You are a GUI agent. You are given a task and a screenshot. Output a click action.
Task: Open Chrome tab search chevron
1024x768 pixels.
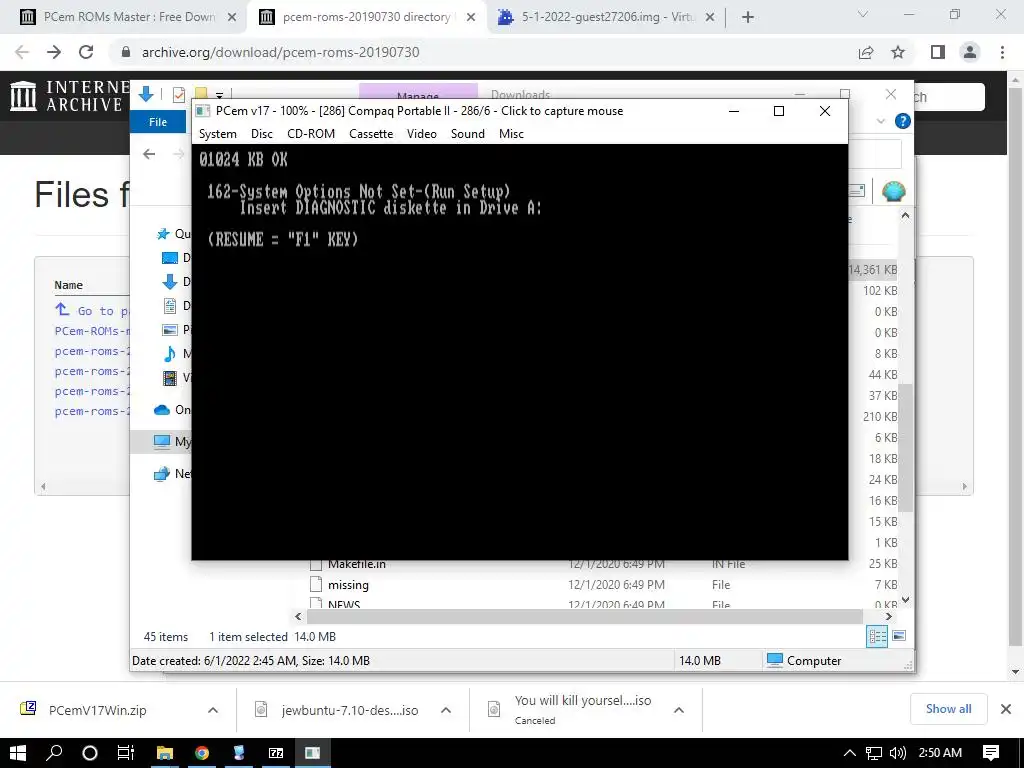click(x=863, y=14)
